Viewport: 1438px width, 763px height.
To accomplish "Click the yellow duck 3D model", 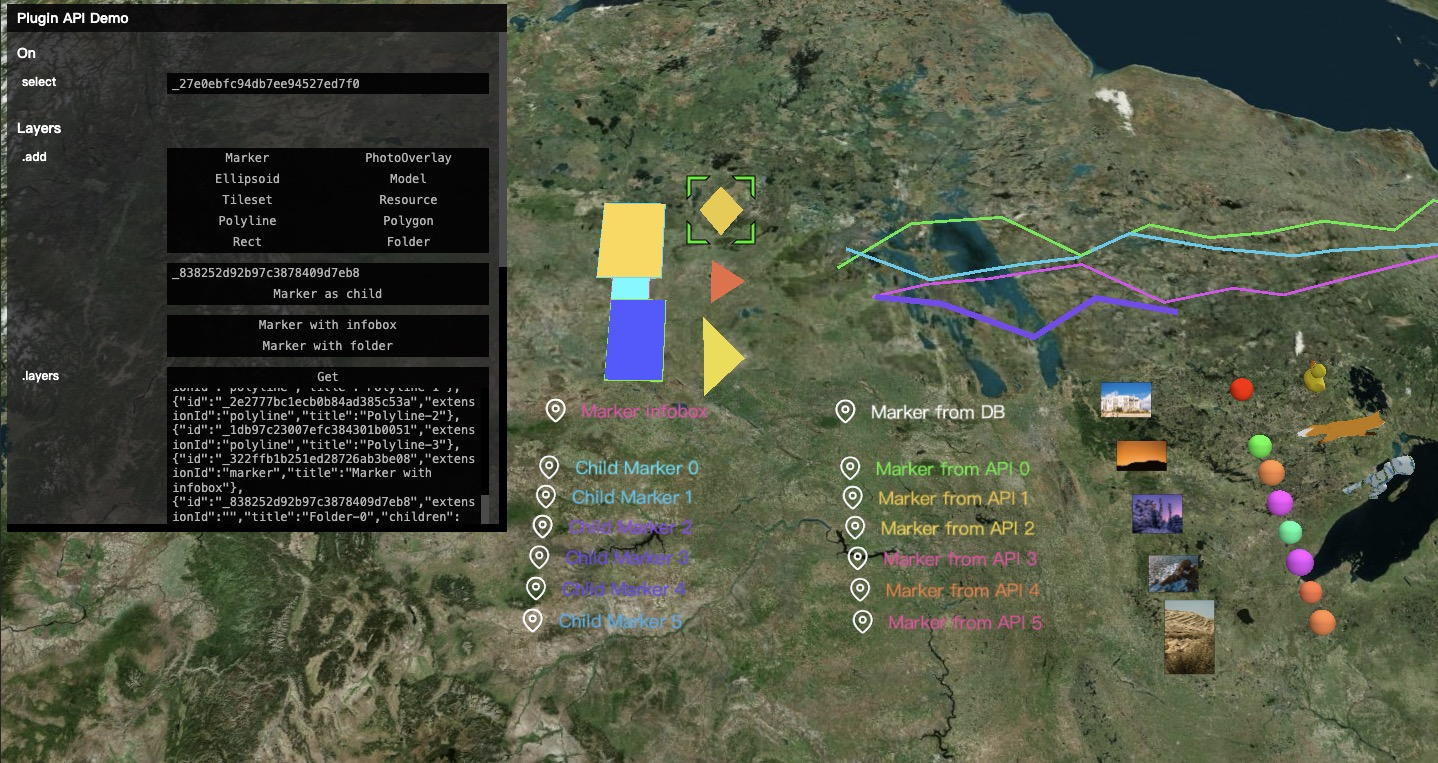I will pyautogui.click(x=1316, y=377).
